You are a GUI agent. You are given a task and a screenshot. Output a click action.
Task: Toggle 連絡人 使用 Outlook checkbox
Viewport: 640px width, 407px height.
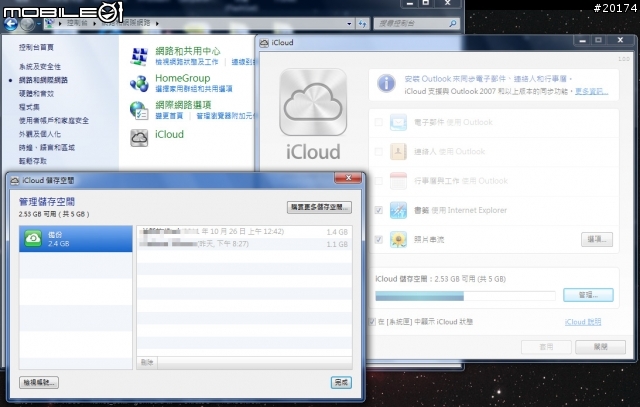point(378,151)
